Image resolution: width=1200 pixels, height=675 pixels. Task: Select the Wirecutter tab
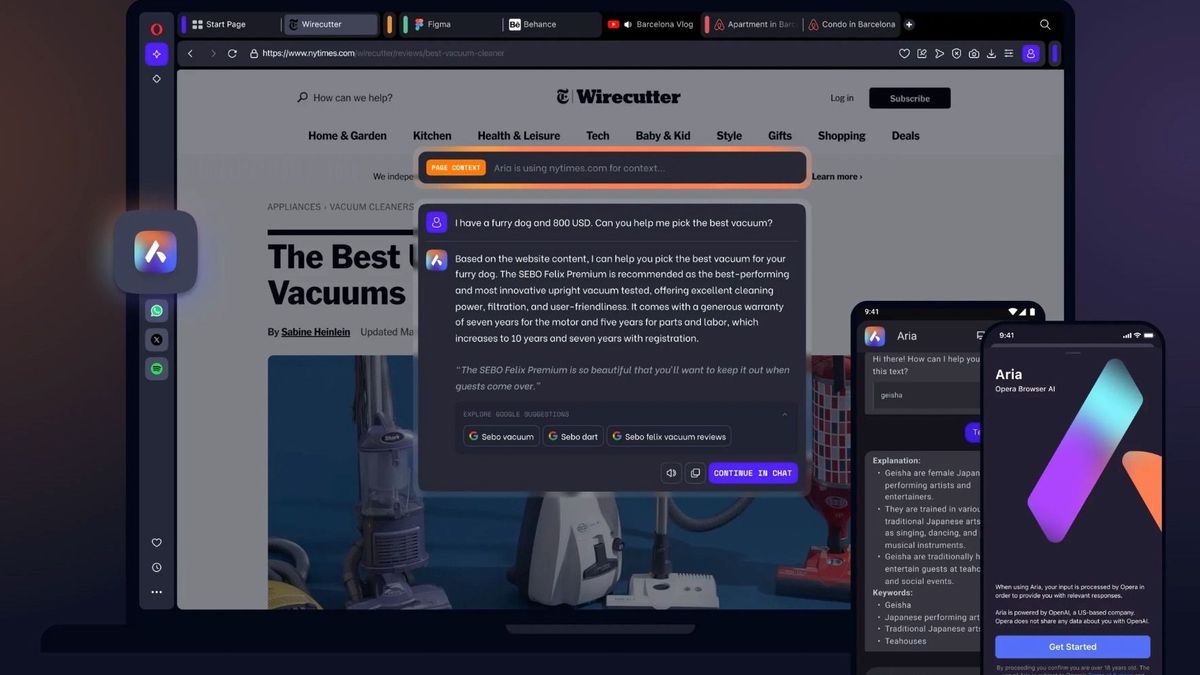pos(332,24)
